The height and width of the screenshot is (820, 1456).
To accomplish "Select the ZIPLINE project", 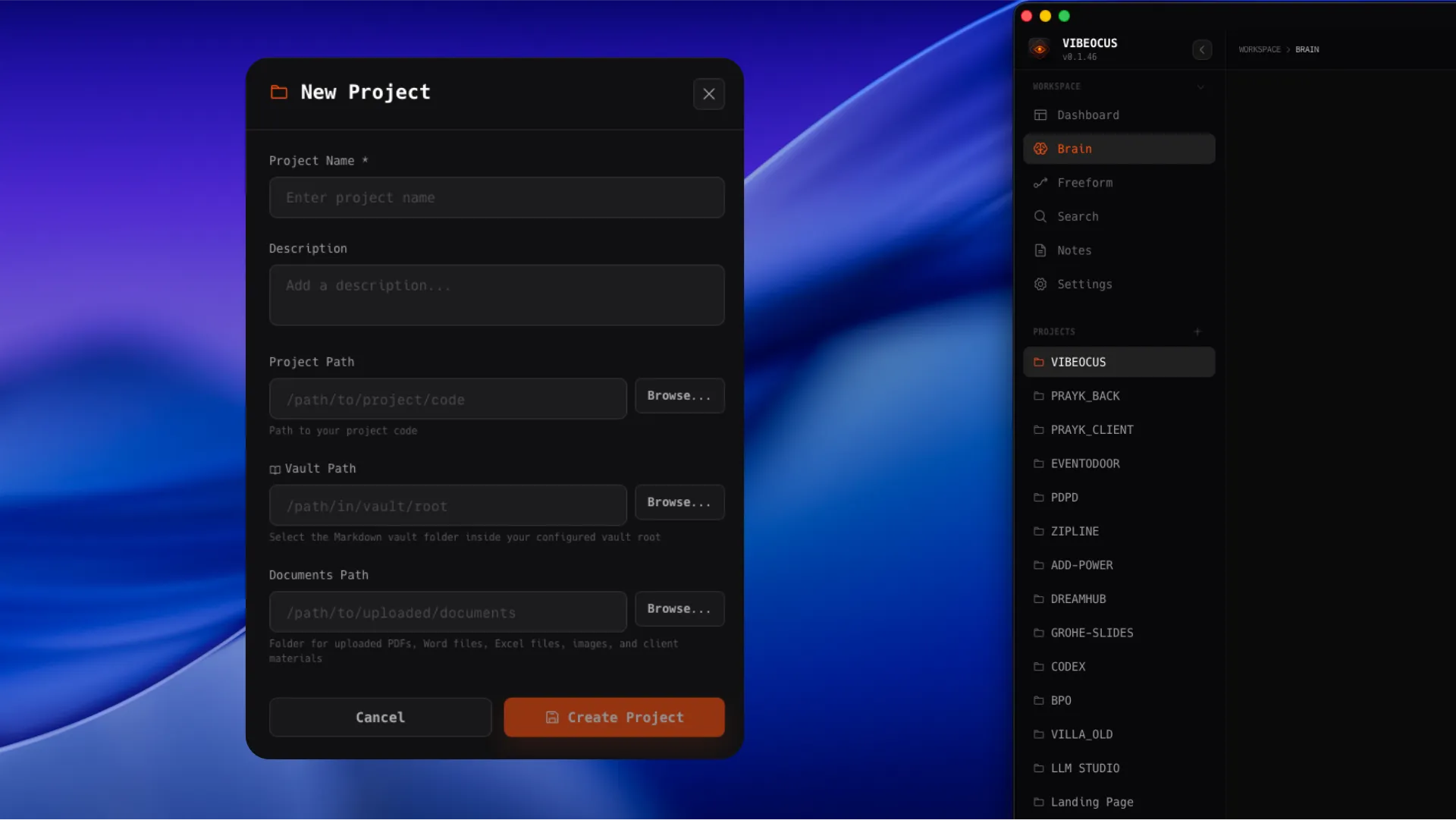I will coord(1119,532).
